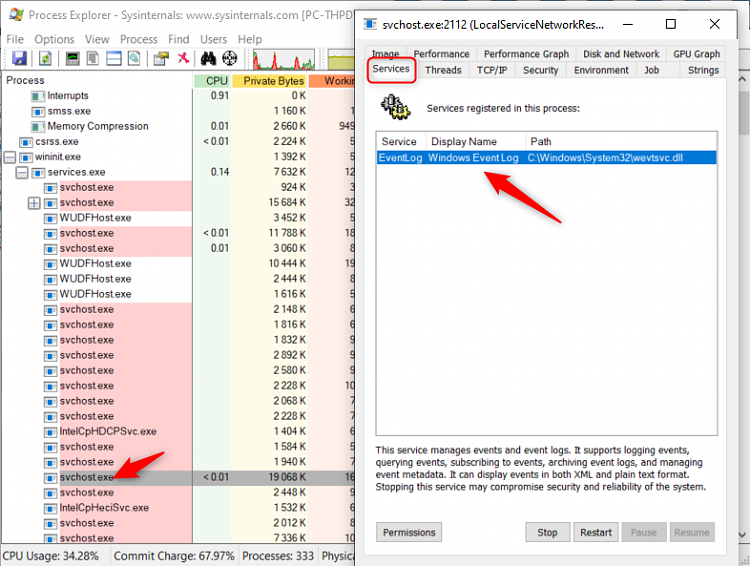
Task: Click the IntelCpHeciSvc.exe process icon
Action: pos(50,508)
